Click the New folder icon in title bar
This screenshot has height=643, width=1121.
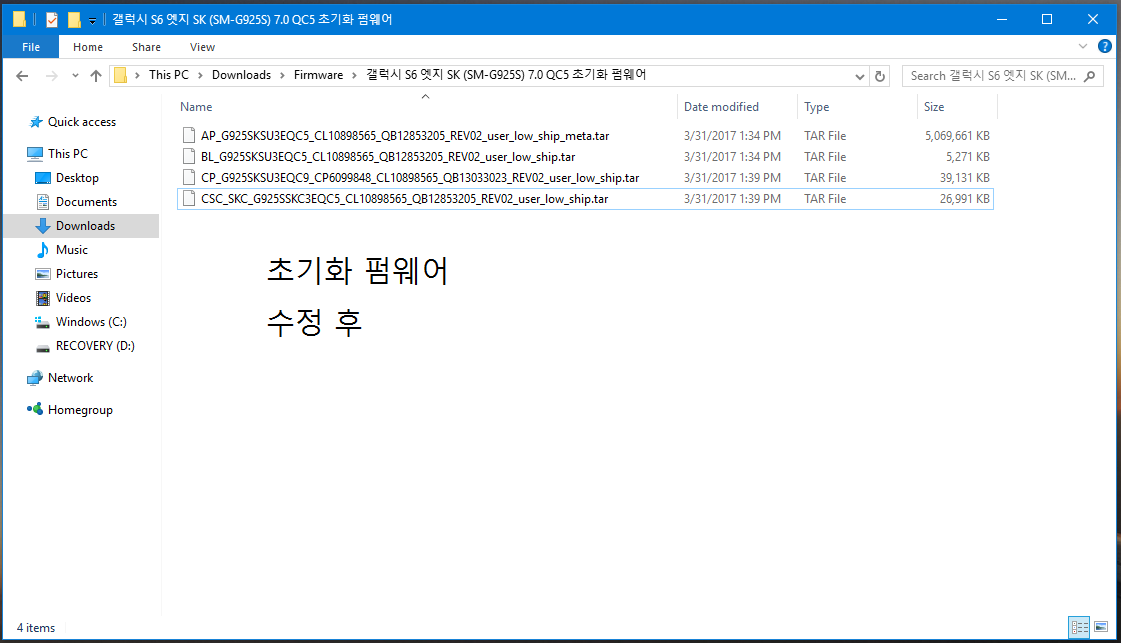[x=74, y=19]
